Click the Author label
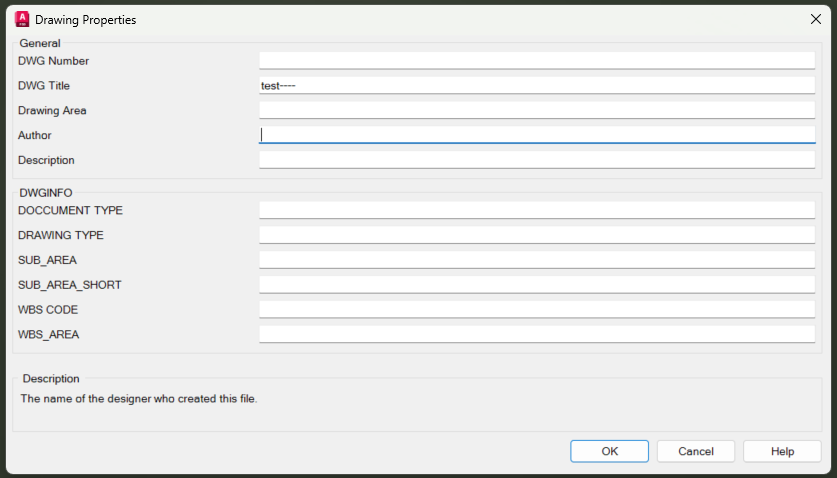837x478 pixels. (35, 135)
